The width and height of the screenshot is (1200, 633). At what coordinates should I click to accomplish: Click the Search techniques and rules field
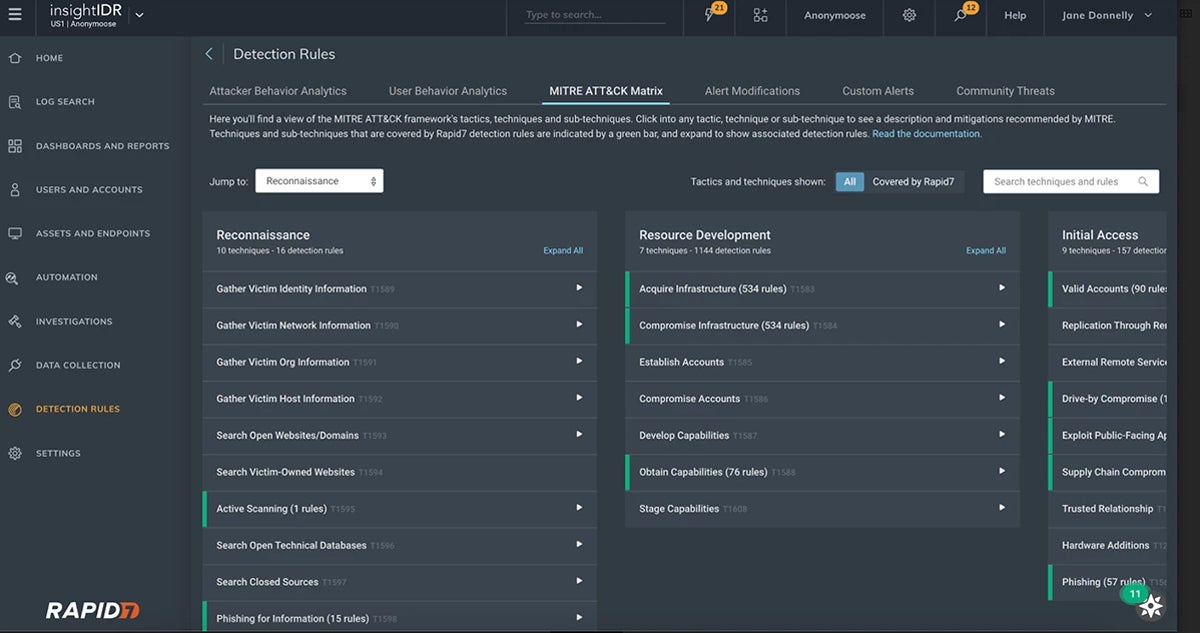(1060, 181)
